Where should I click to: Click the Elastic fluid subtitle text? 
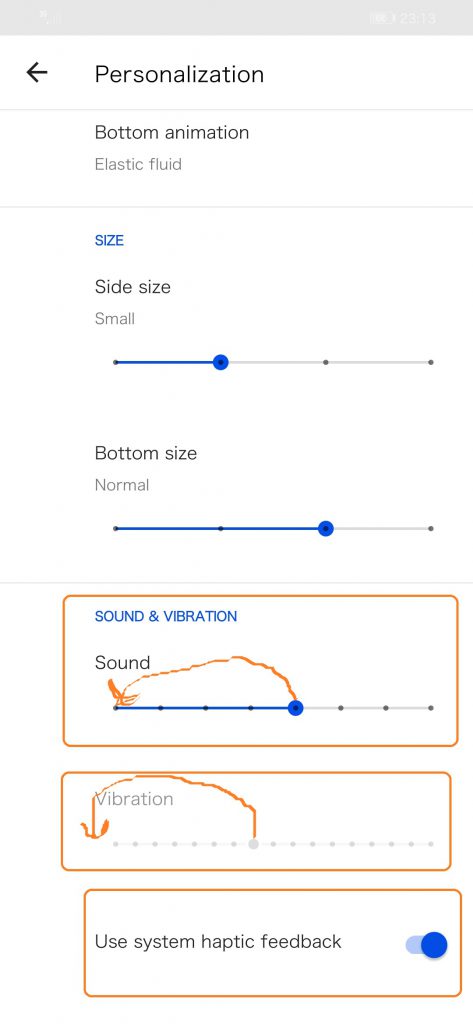coord(138,164)
